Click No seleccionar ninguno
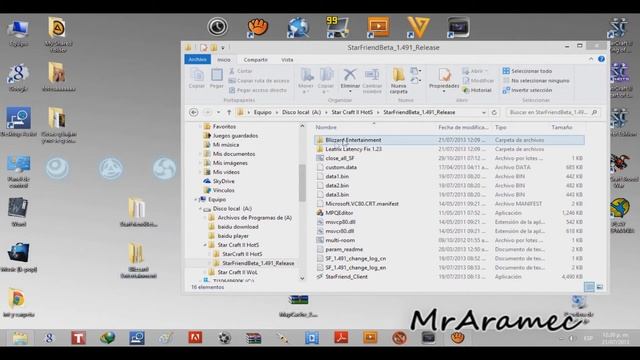 536,80
